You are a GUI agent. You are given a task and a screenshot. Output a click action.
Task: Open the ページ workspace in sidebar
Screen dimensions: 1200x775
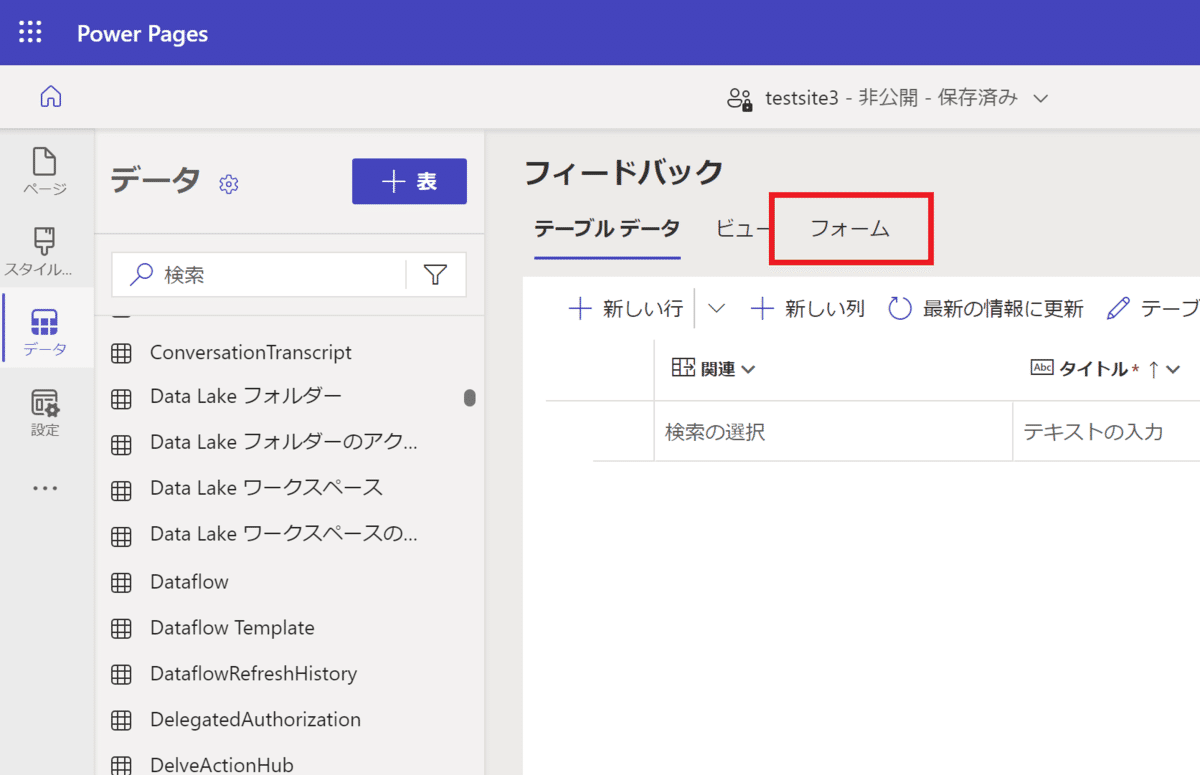[45, 172]
